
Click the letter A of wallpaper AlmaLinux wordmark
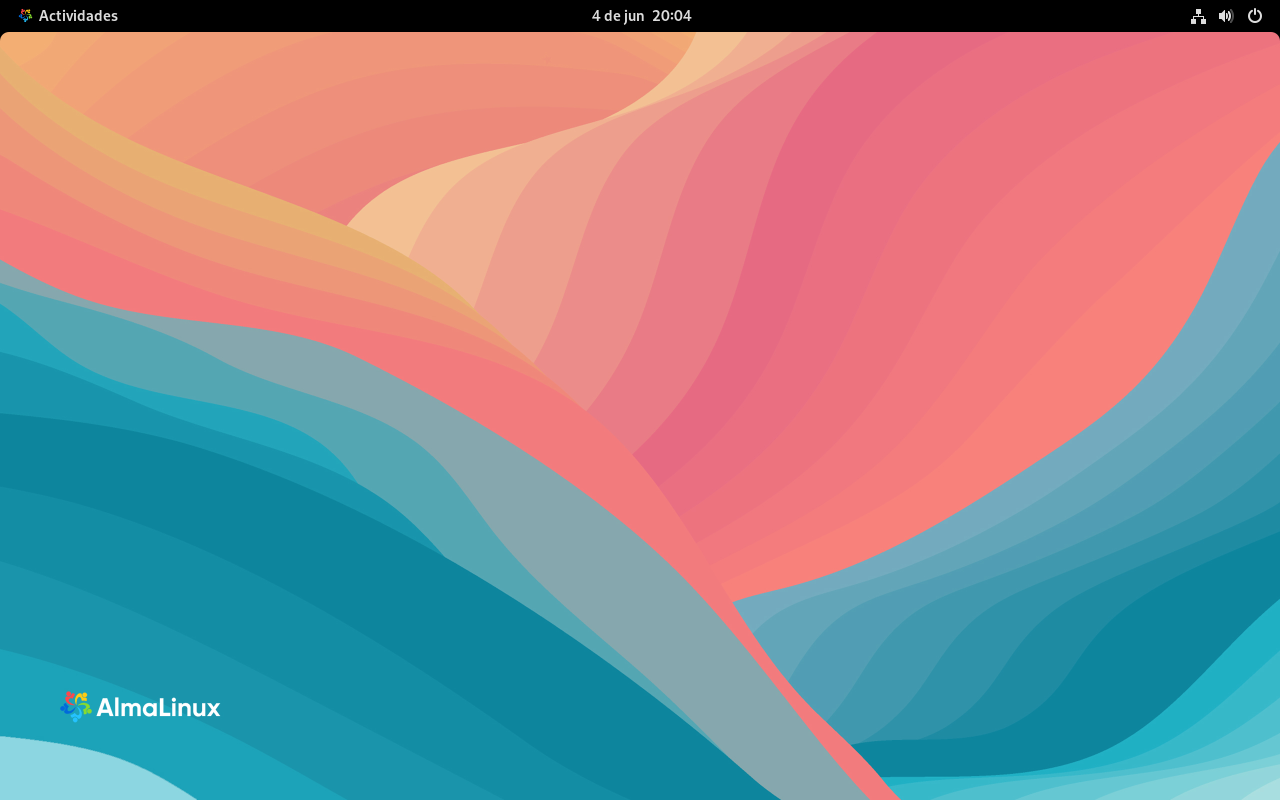click(107, 708)
